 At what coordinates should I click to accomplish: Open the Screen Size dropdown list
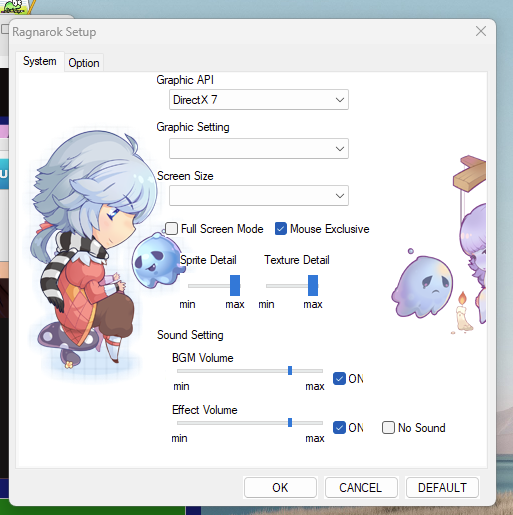(x=259, y=195)
